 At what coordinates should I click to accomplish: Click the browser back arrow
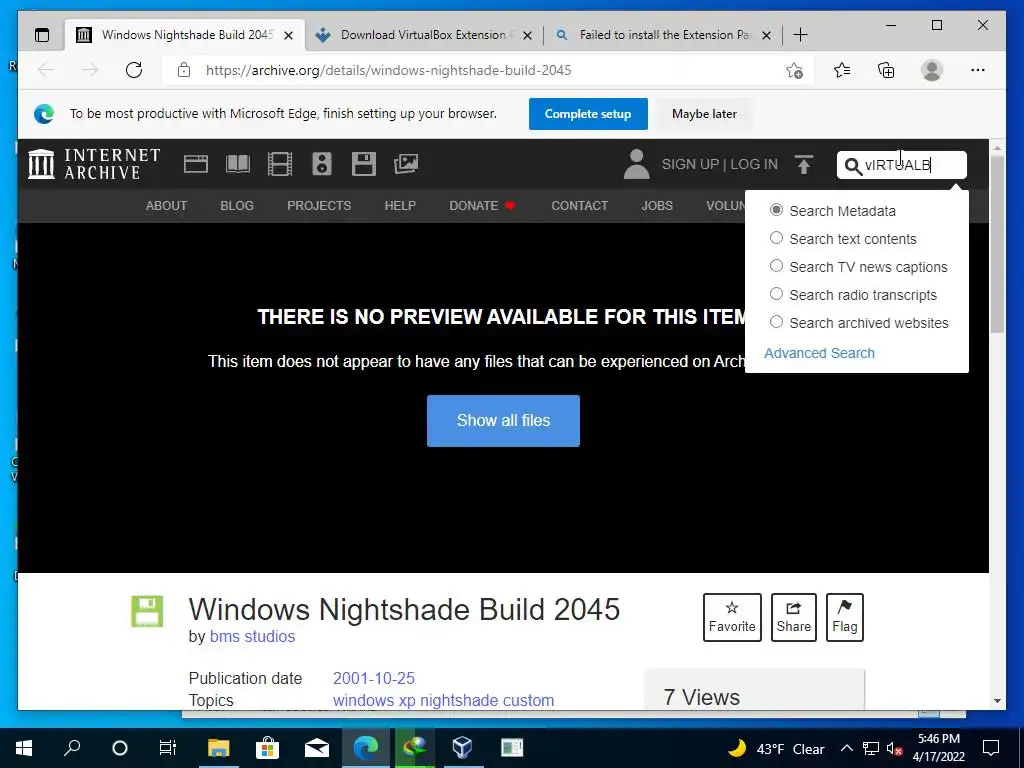coord(46,70)
